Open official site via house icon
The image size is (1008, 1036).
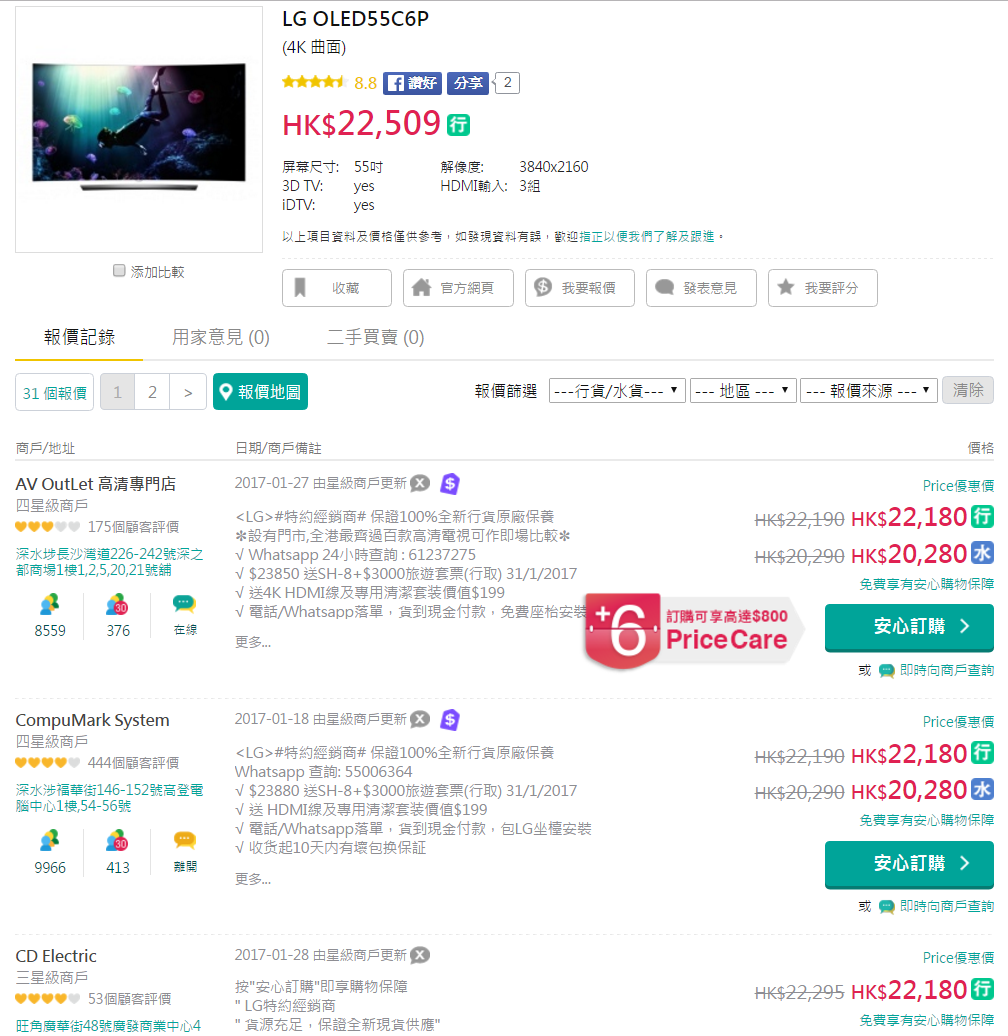click(x=421, y=288)
